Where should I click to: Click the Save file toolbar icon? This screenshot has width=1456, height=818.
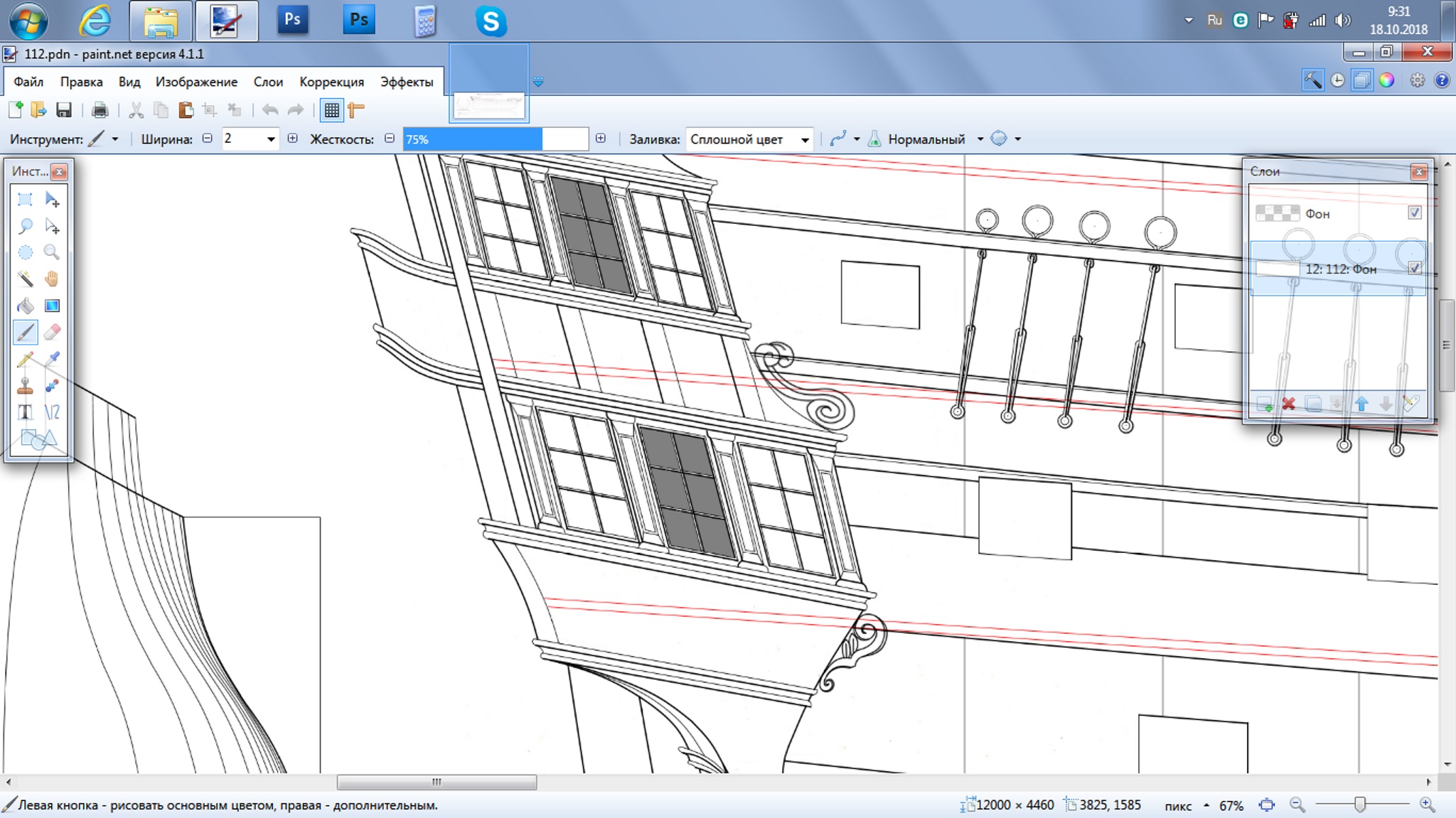64,110
